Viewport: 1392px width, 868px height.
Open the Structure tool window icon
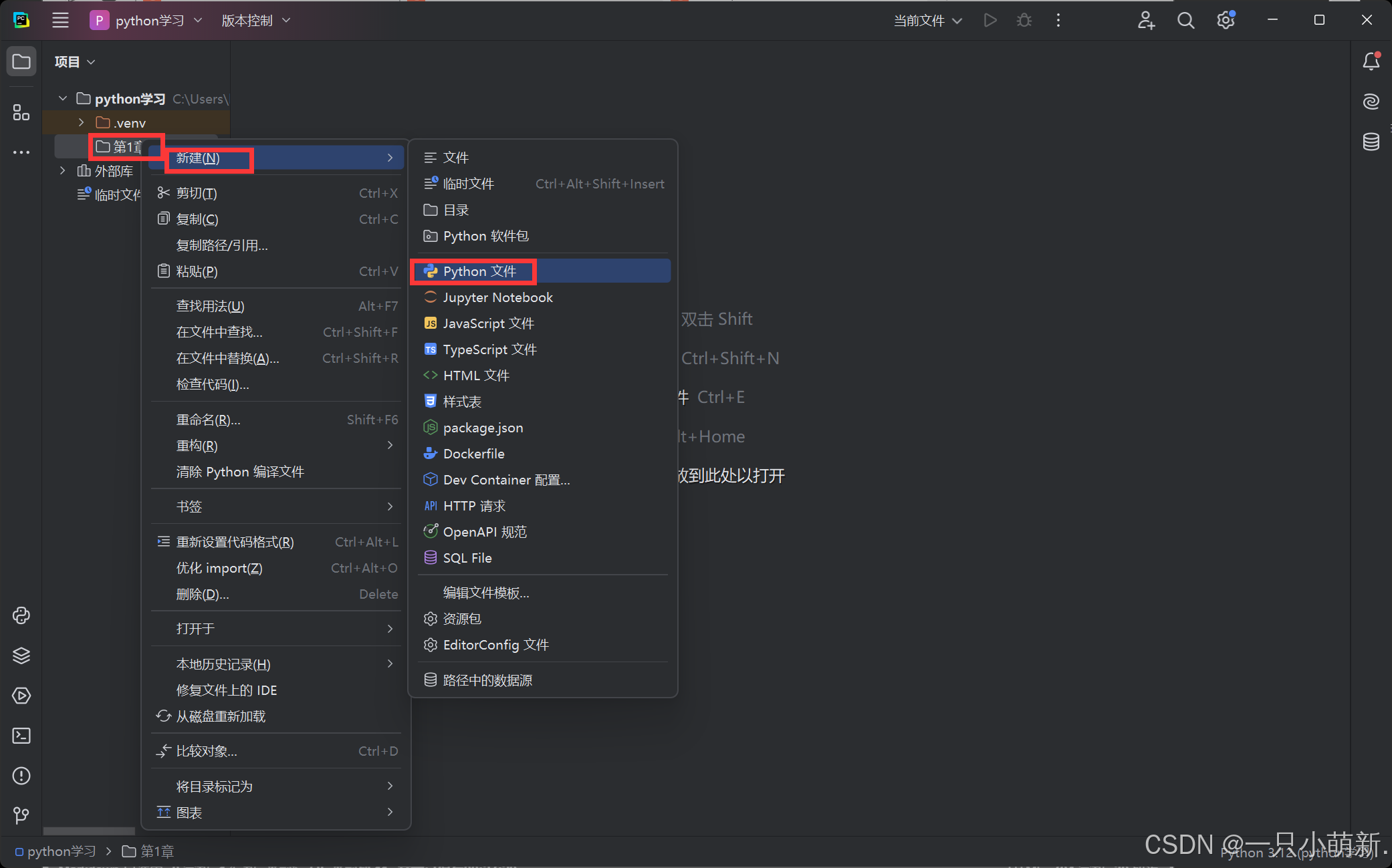coord(21,112)
